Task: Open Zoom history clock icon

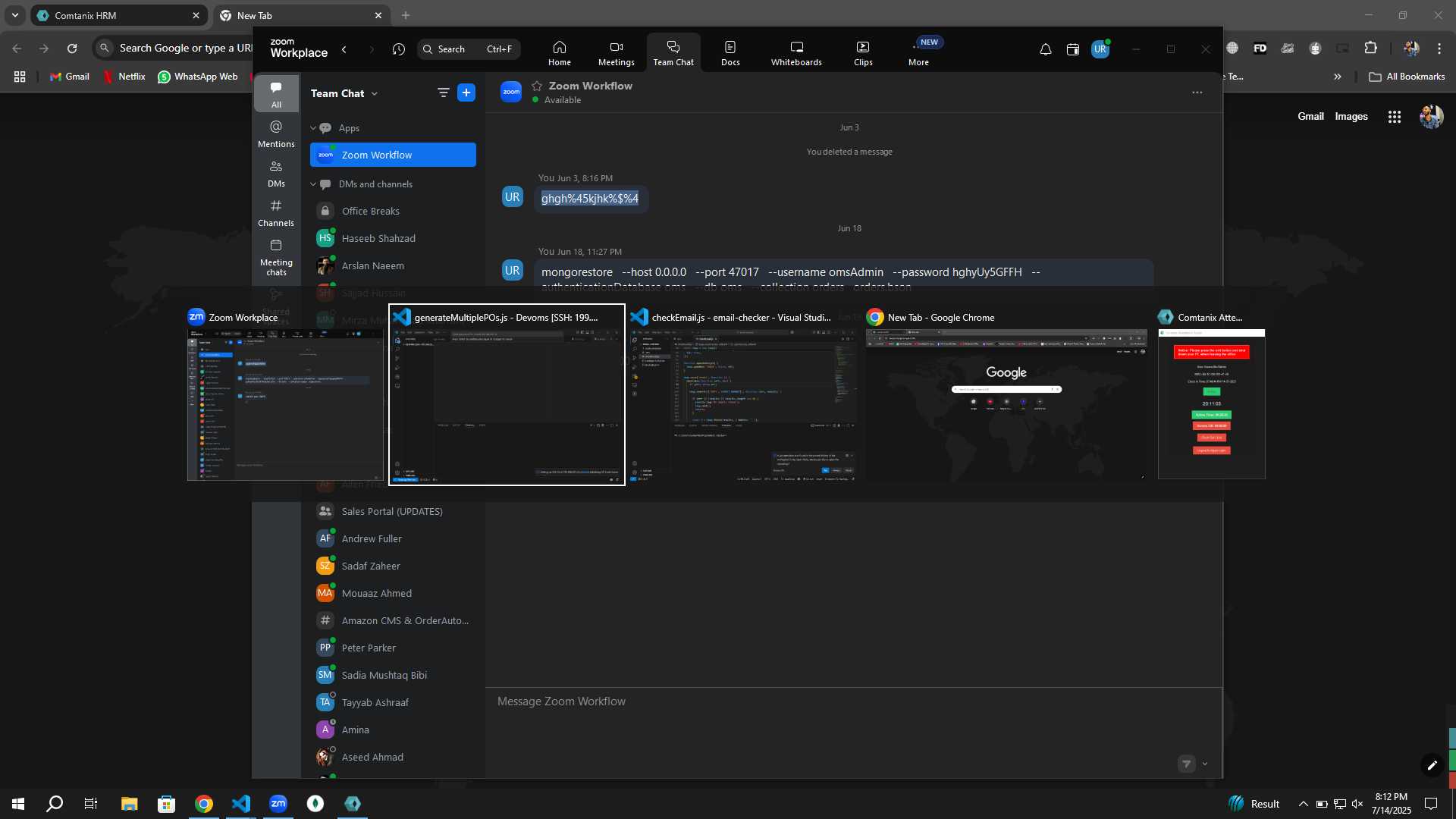Action: click(399, 49)
